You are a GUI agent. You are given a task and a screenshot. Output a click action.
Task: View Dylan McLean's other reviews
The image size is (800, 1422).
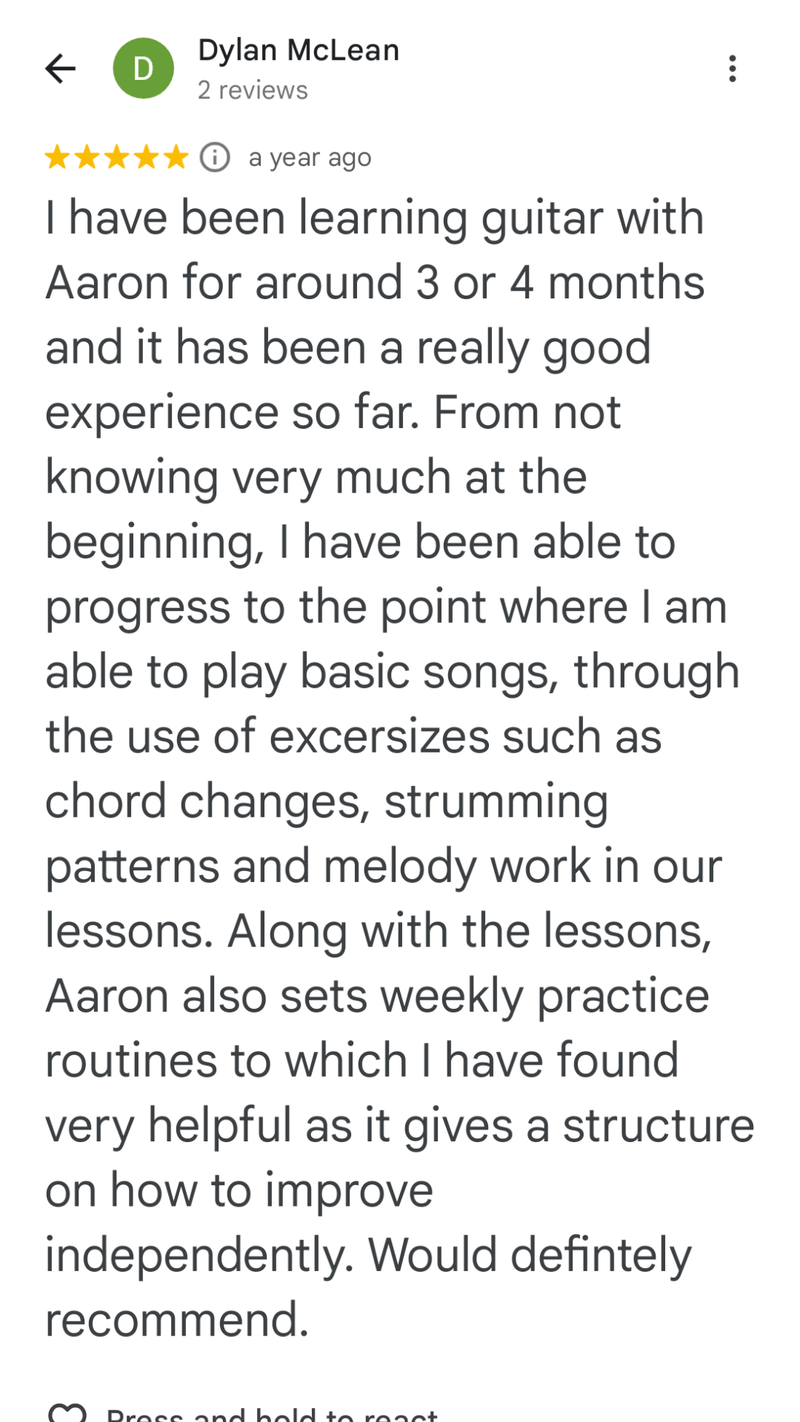pos(253,90)
